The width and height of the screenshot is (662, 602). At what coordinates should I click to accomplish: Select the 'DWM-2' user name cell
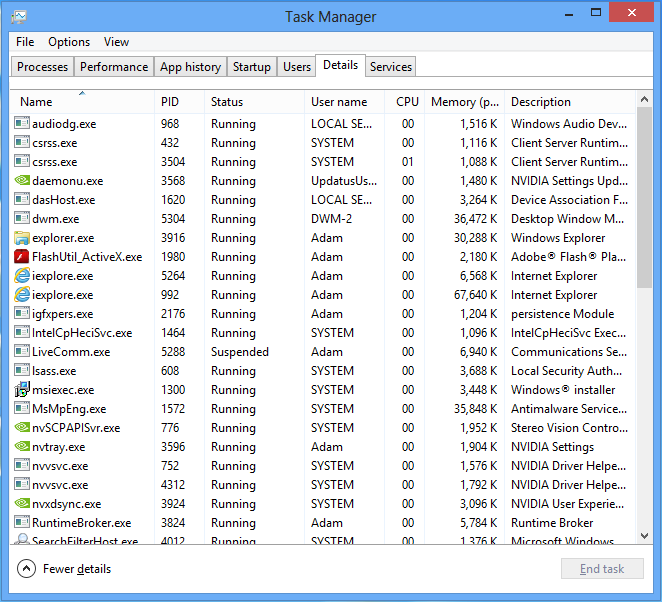(x=331, y=219)
